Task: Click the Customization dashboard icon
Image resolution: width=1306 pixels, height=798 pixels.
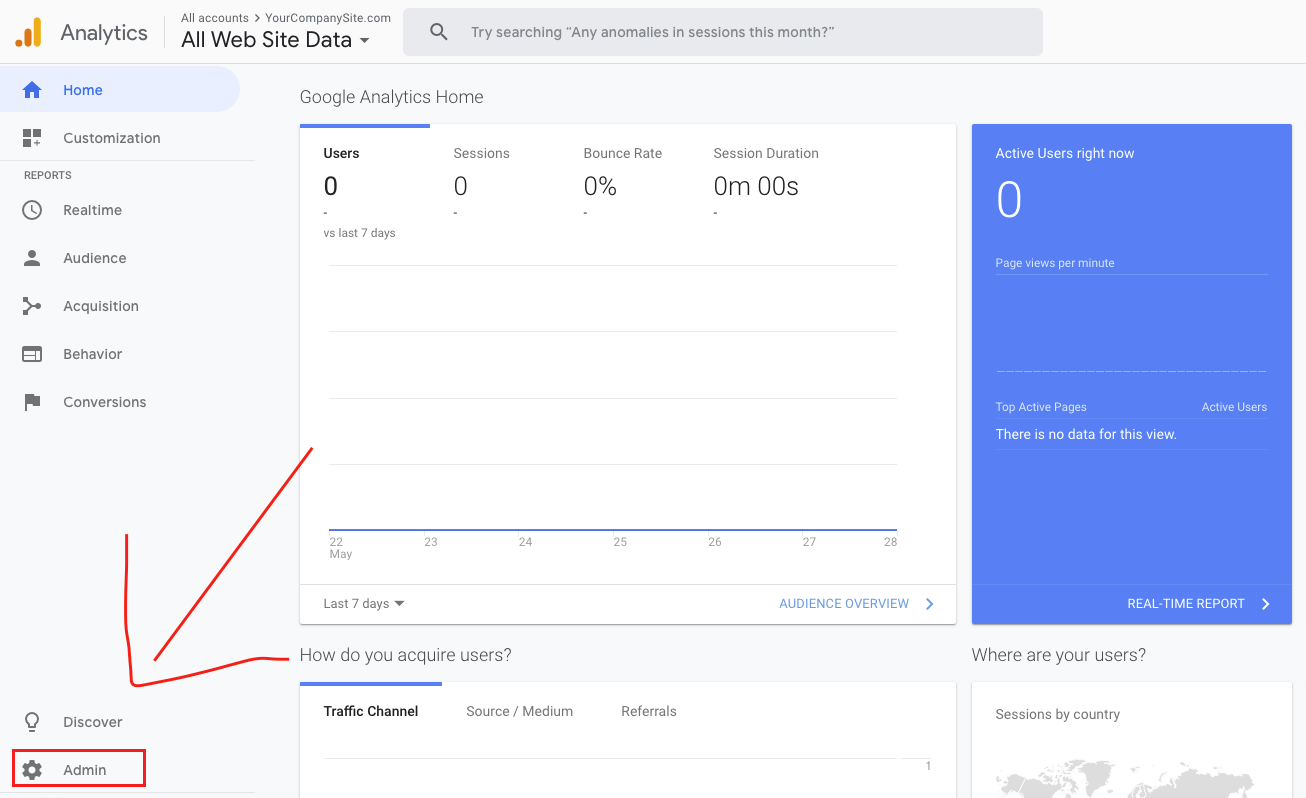Action: [x=32, y=138]
